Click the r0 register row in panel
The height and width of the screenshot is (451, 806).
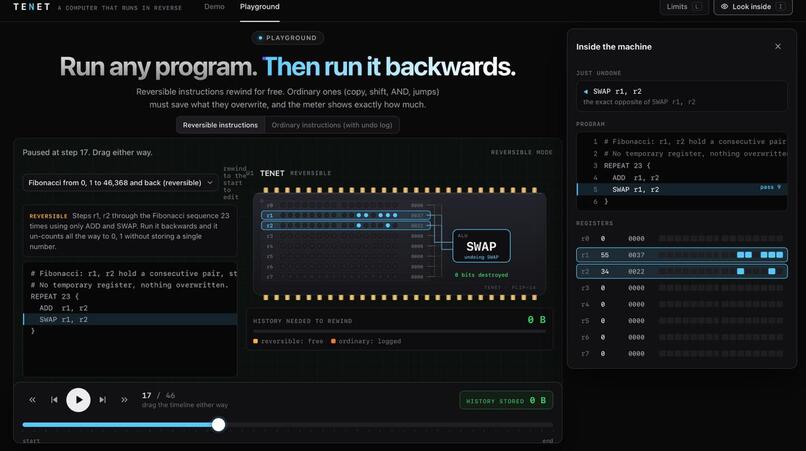coord(682,239)
